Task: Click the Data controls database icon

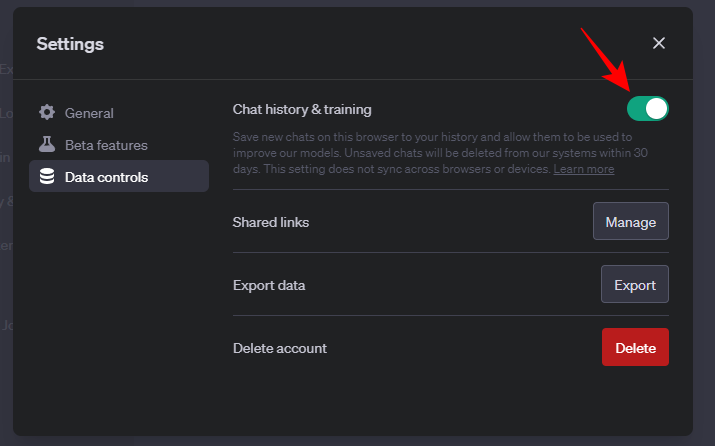Action: tap(47, 177)
